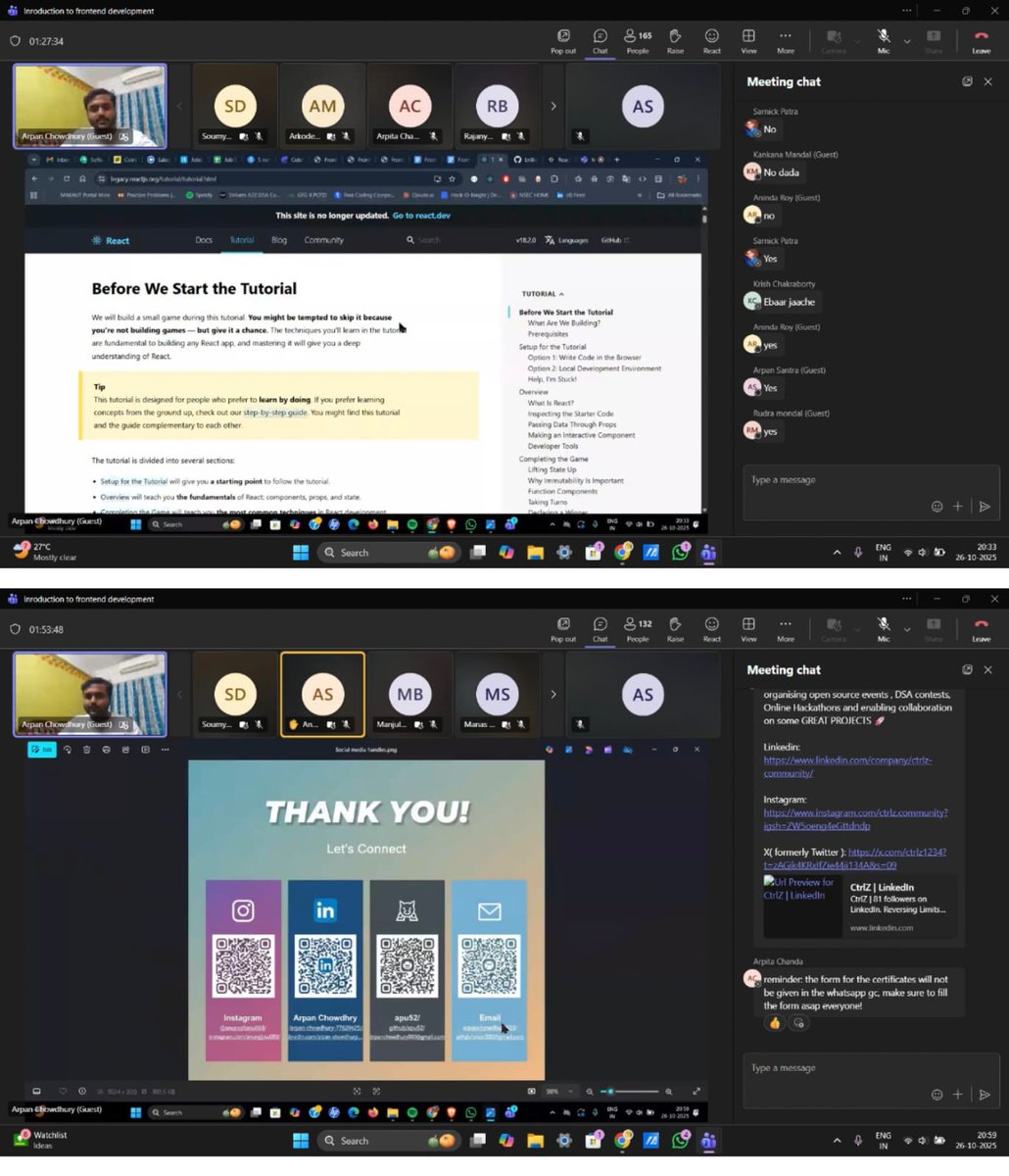Open zoom percentage dropdown showing 98%
Viewport: 1009px width, 1176px height.
tap(557, 1092)
